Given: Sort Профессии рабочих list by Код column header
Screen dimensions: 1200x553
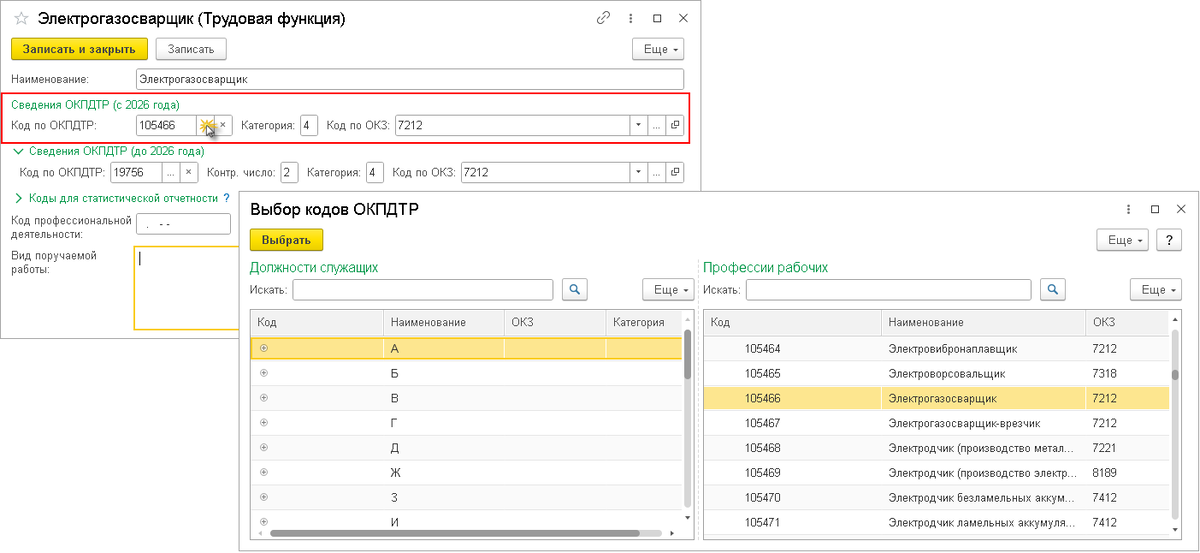Looking at the screenshot, I should [x=792, y=322].
